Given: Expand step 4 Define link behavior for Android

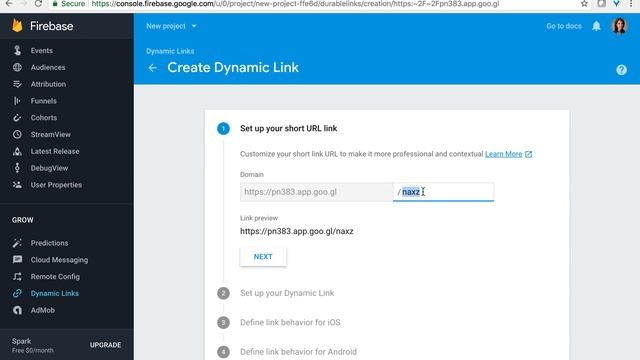Looking at the screenshot, I should tap(298, 351).
